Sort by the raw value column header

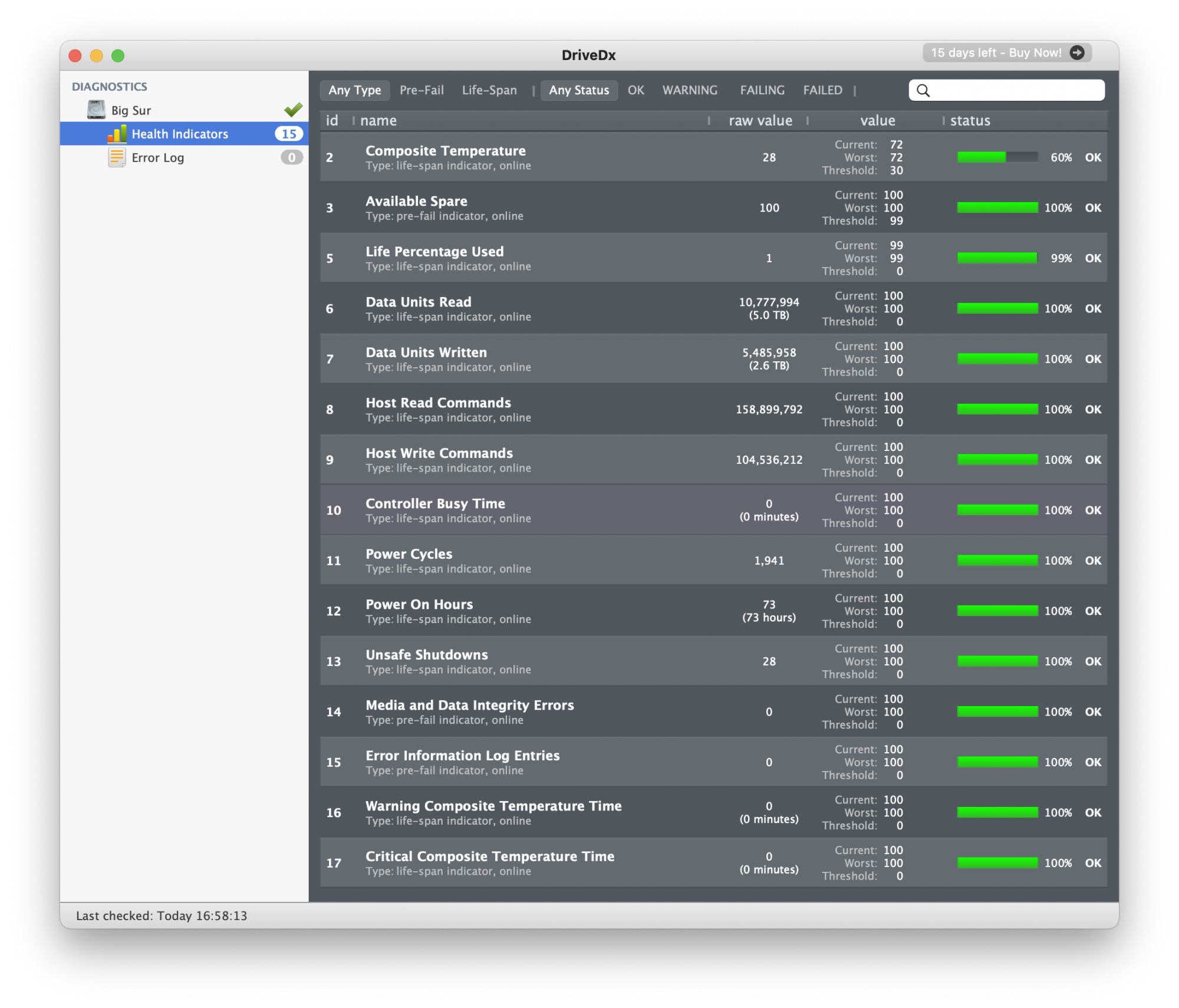tap(760, 120)
